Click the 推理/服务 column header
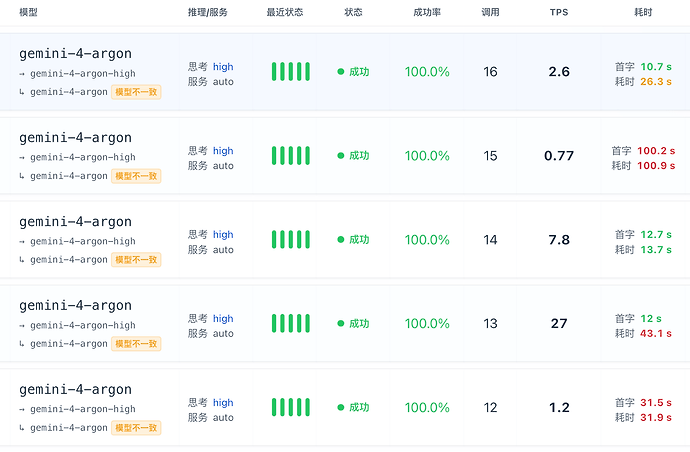The image size is (690, 452). point(208,12)
